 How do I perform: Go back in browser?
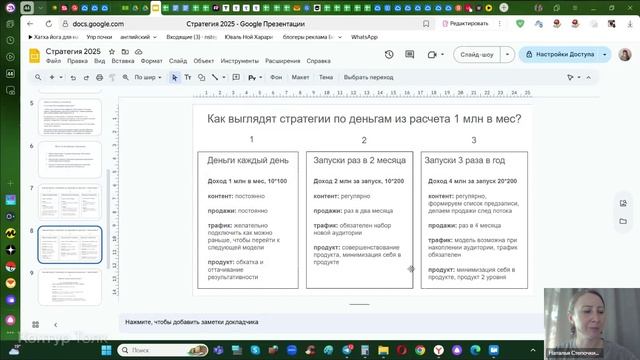[30, 24]
